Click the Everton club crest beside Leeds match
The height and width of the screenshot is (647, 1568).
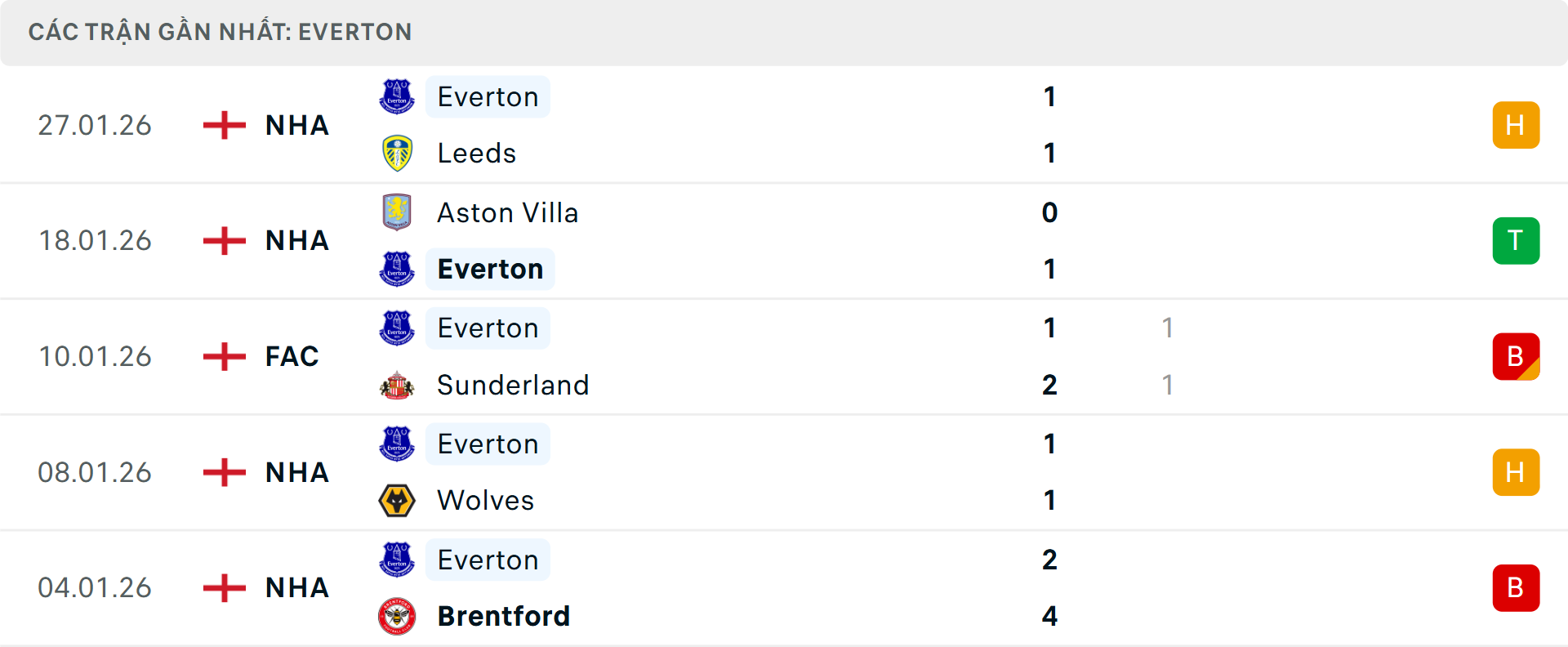(x=397, y=96)
